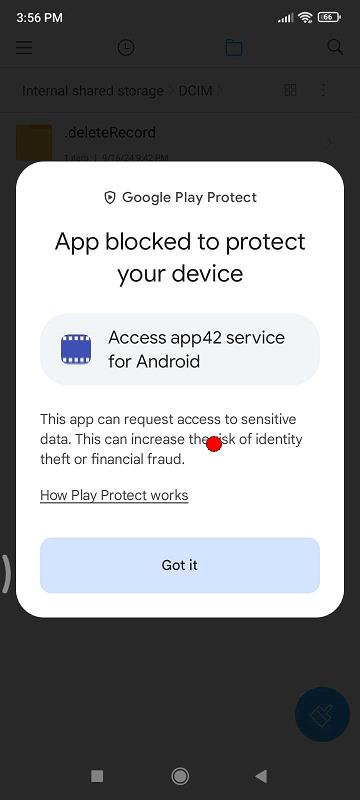The image size is (360, 800).
Task: Switch to the Recent clock tab
Action: click(125, 48)
